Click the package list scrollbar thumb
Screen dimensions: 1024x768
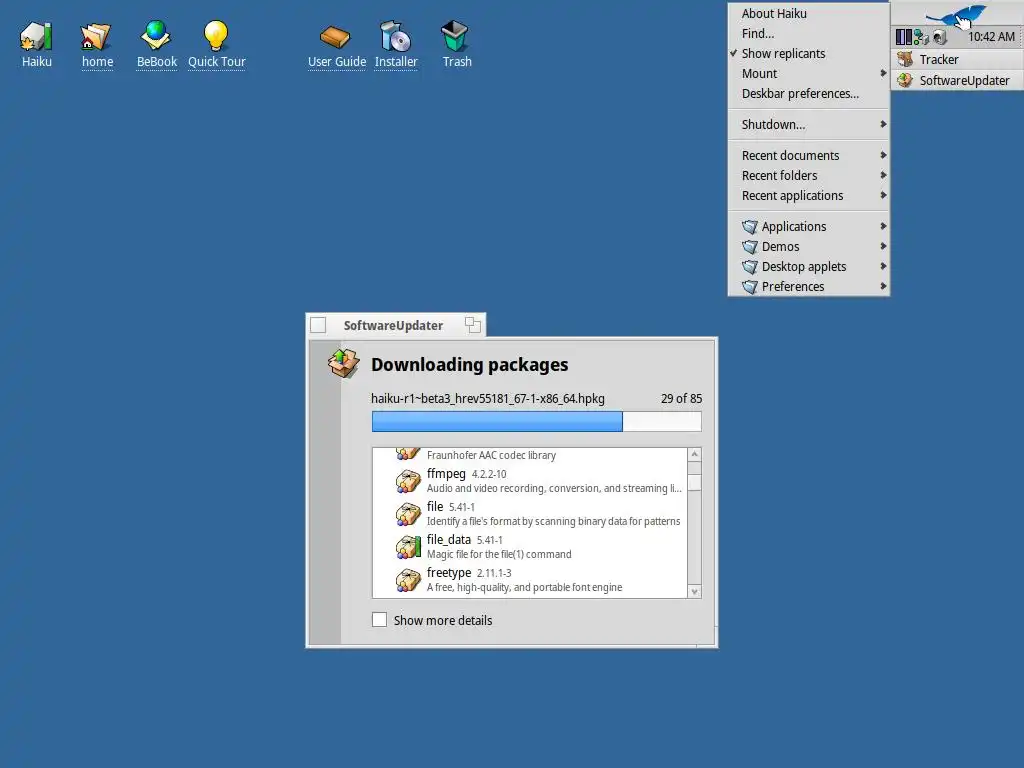click(694, 483)
